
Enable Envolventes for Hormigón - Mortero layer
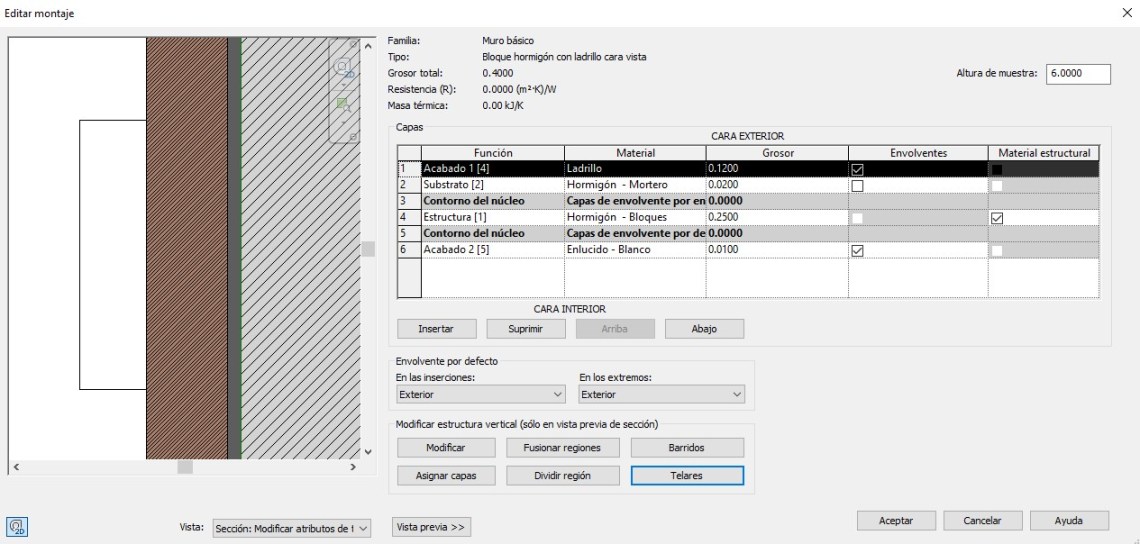856,185
